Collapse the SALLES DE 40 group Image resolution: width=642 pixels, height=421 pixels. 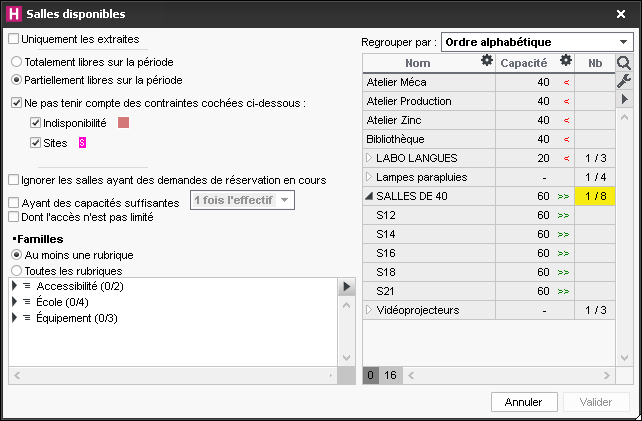click(x=369, y=196)
